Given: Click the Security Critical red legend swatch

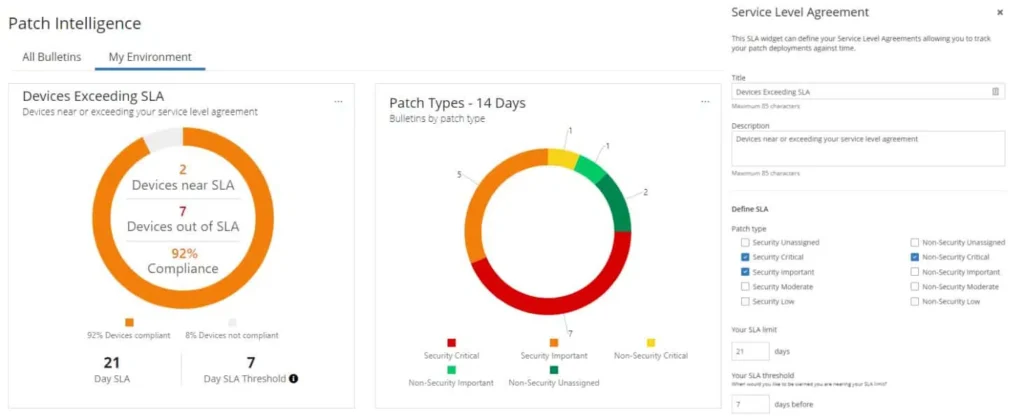Looking at the screenshot, I should point(452,342).
